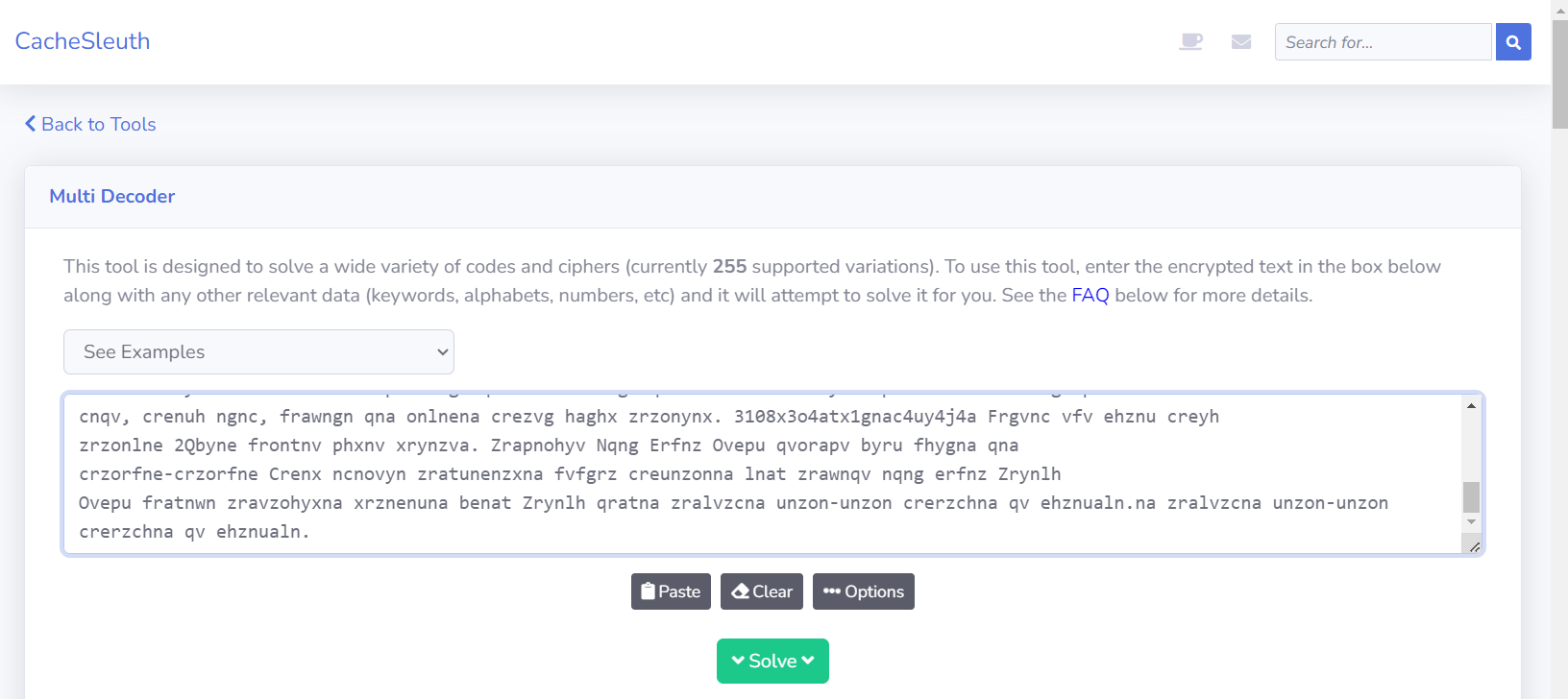
Task: Focus the Search for... input field
Action: (1383, 42)
